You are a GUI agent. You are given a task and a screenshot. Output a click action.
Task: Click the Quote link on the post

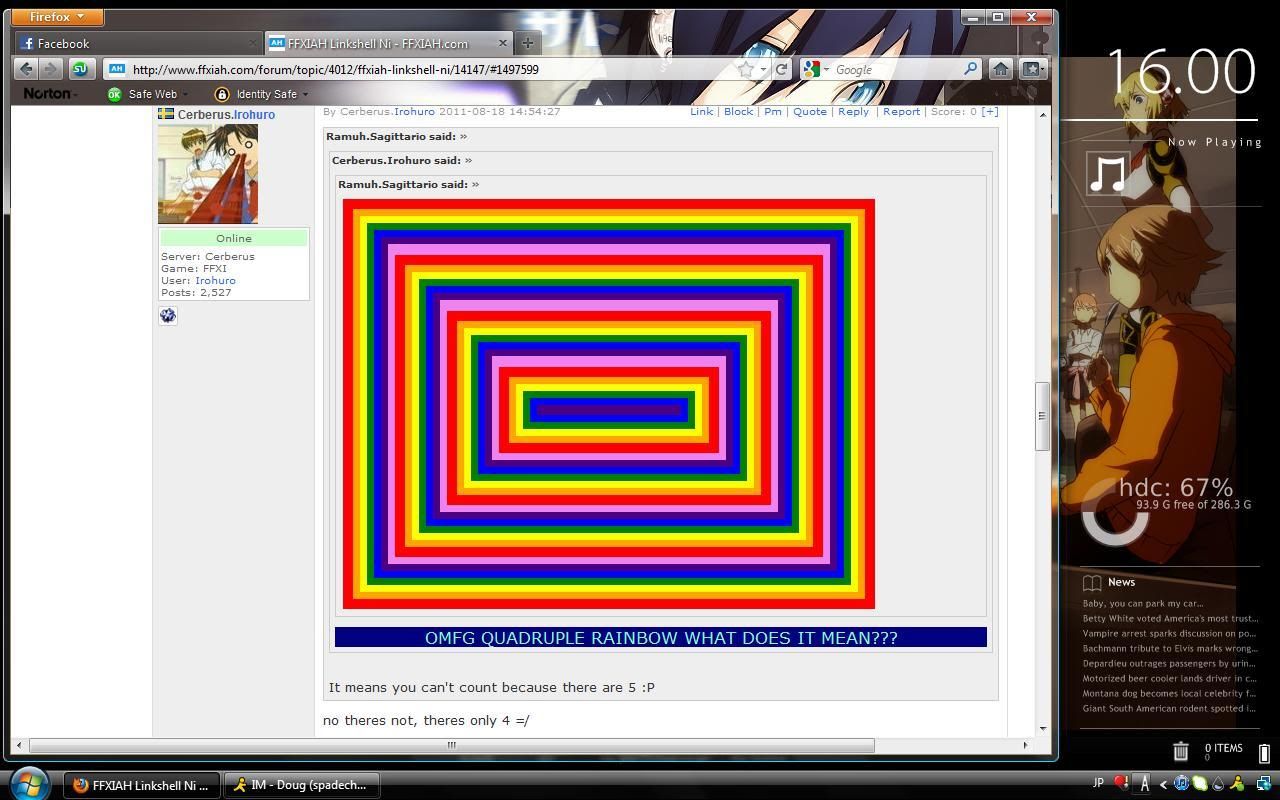(x=809, y=111)
